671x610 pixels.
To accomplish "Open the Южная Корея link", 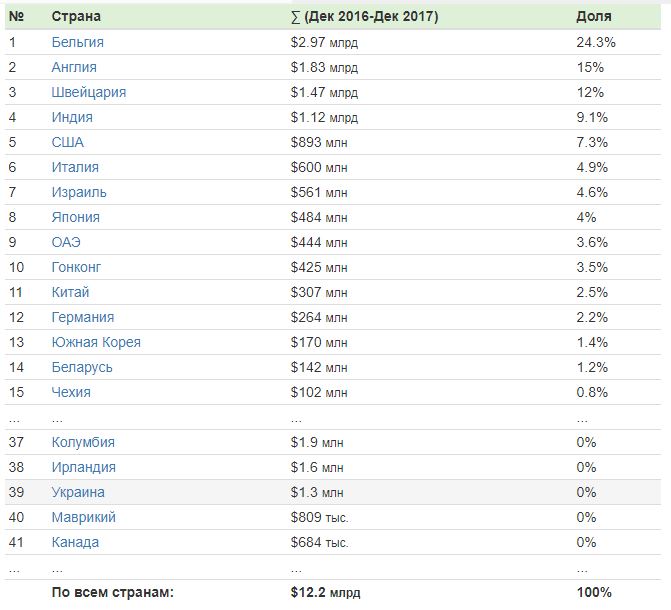I will 96,342.
